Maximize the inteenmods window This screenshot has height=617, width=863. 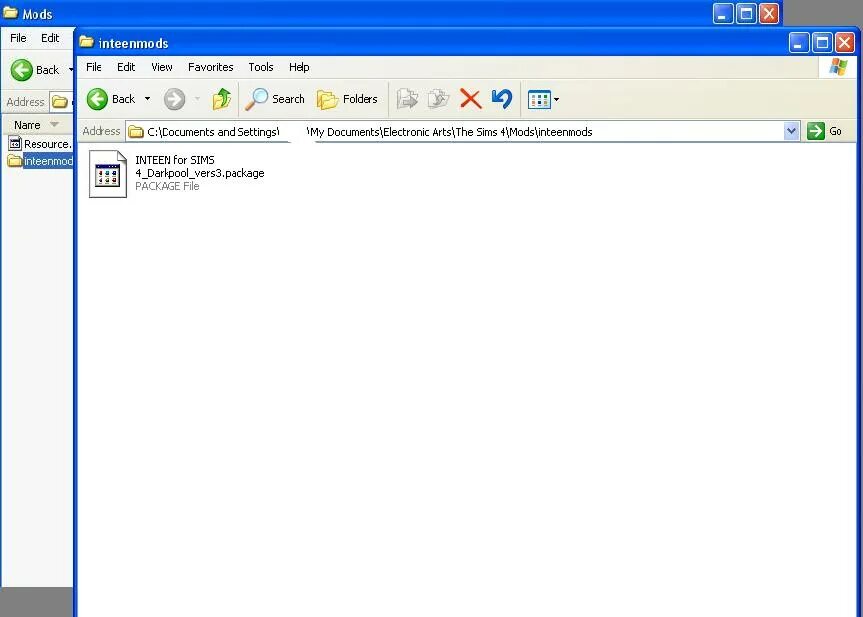pyautogui.click(x=822, y=42)
